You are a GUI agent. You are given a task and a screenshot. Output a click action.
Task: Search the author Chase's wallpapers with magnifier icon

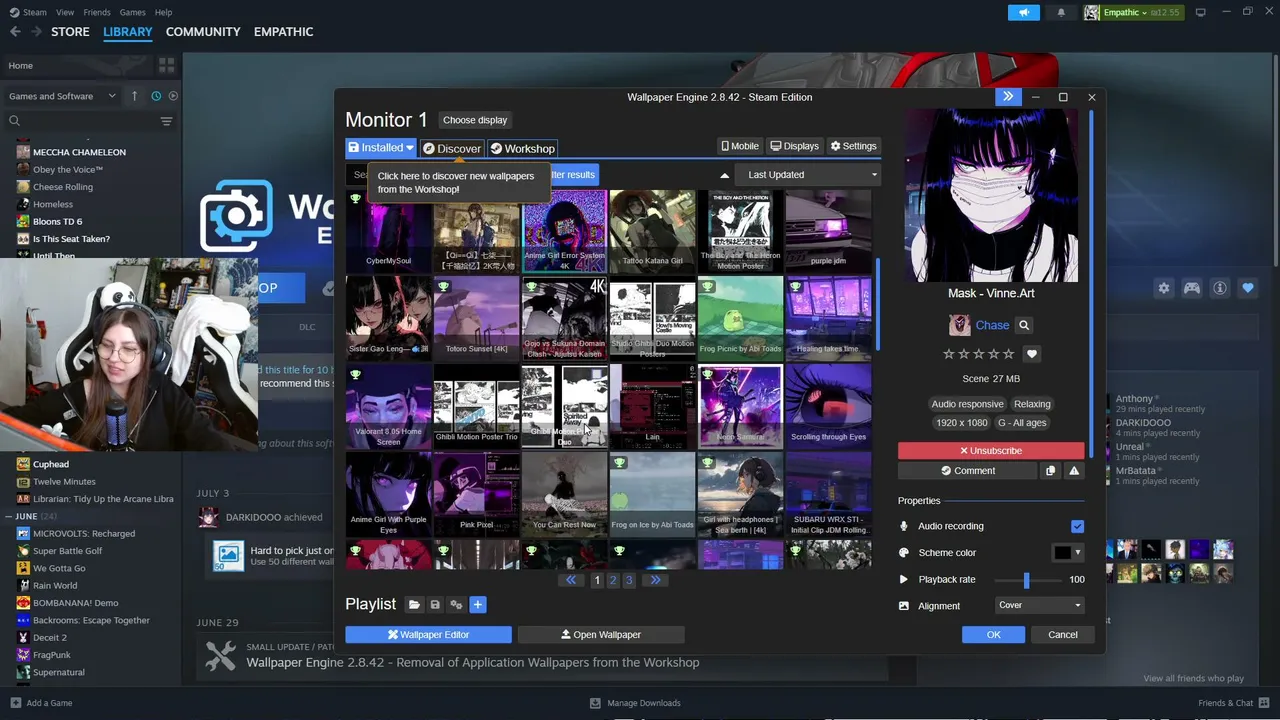click(x=1024, y=325)
